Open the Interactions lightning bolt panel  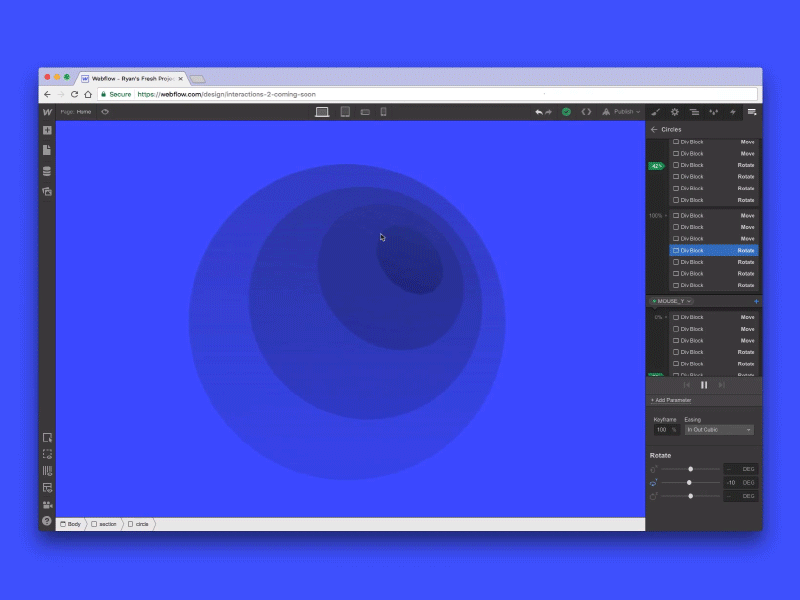coord(732,112)
